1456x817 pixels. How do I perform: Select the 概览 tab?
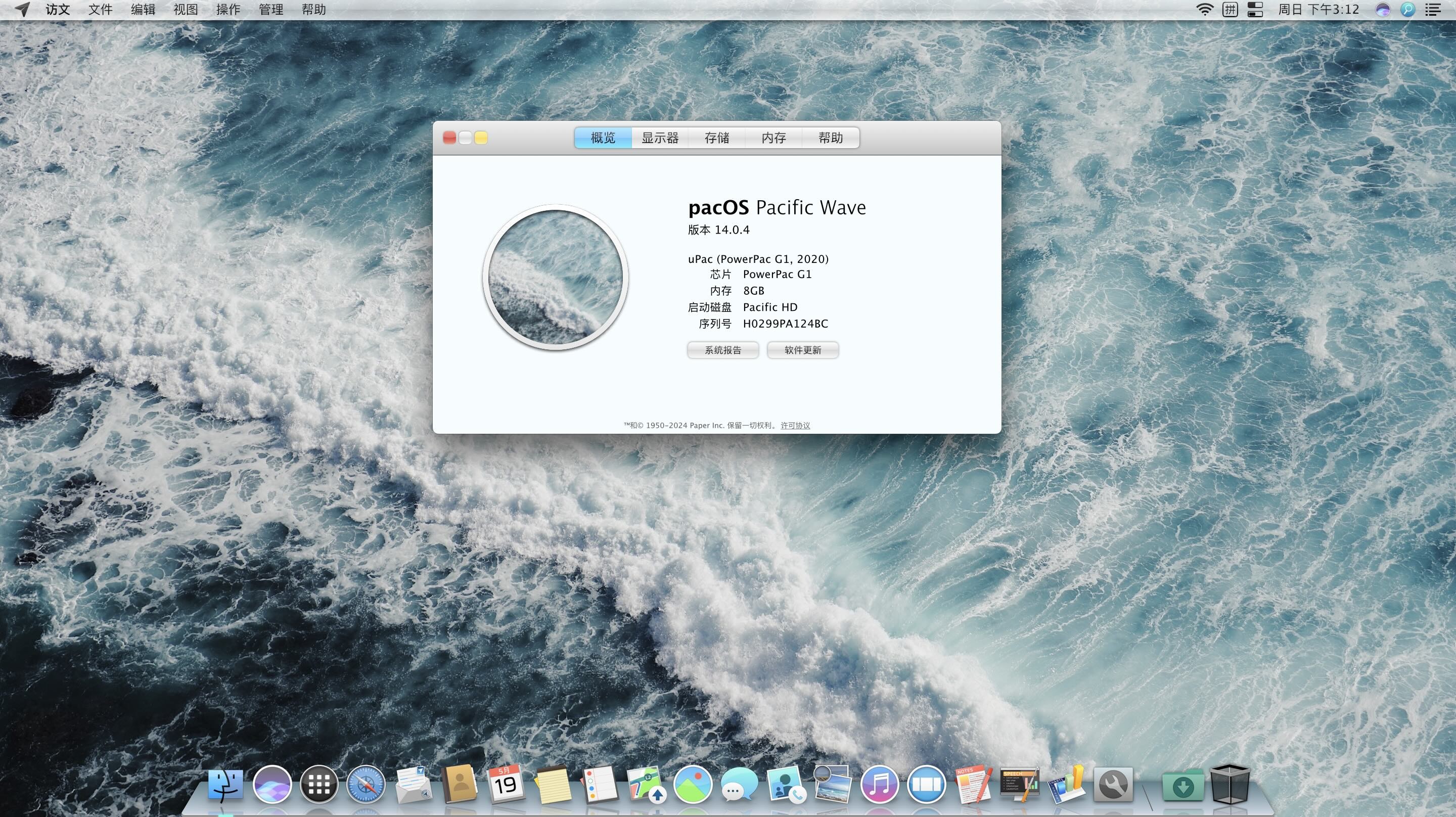click(x=603, y=138)
